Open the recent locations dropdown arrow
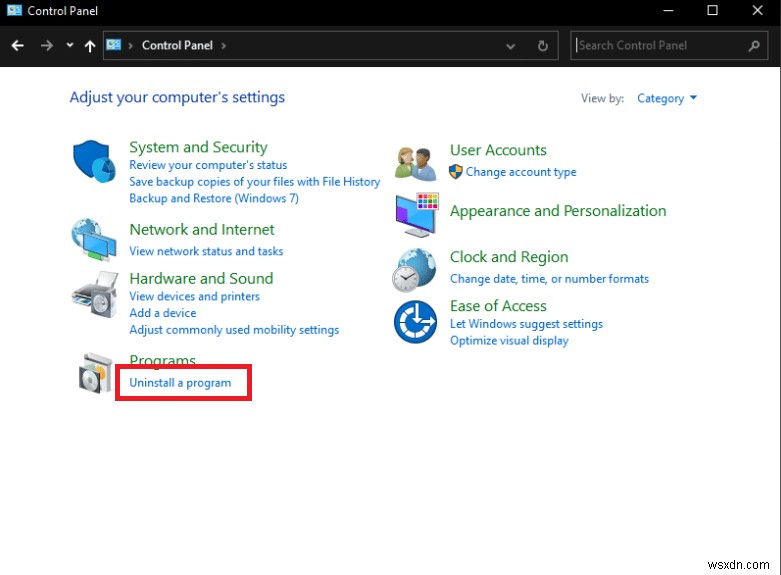781x575 pixels. point(70,46)
